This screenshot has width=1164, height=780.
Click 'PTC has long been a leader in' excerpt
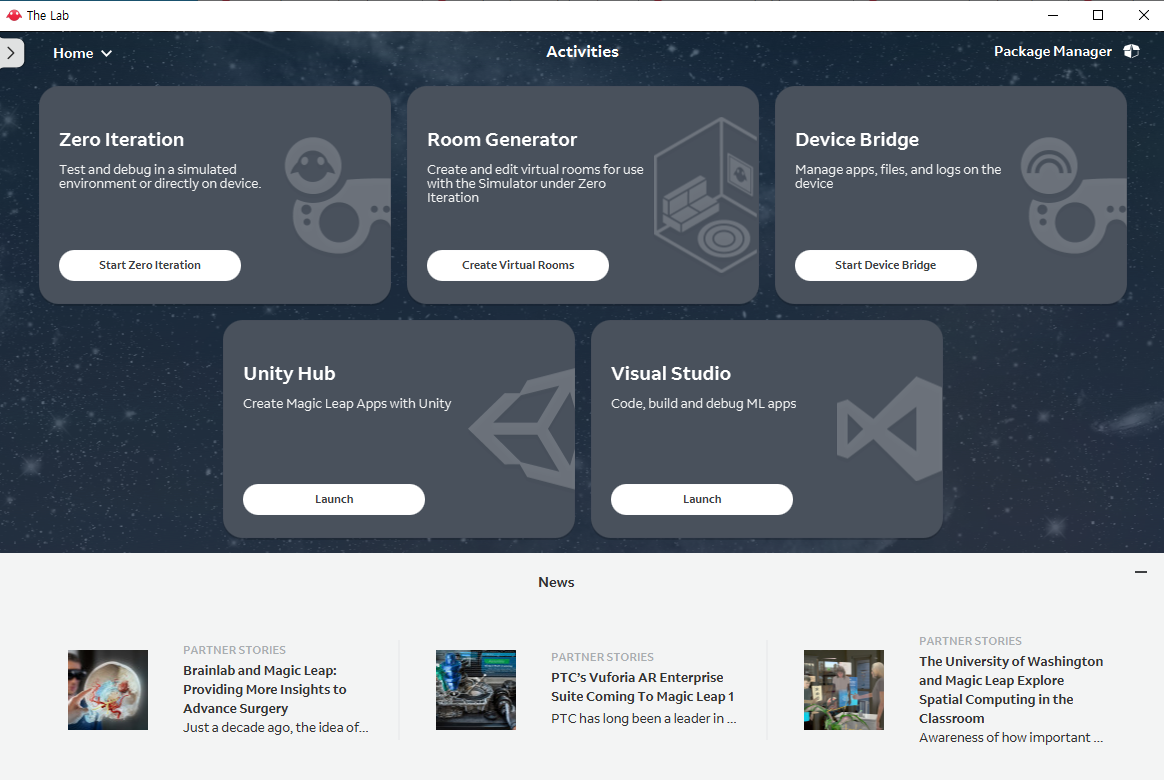coord(644,718)
